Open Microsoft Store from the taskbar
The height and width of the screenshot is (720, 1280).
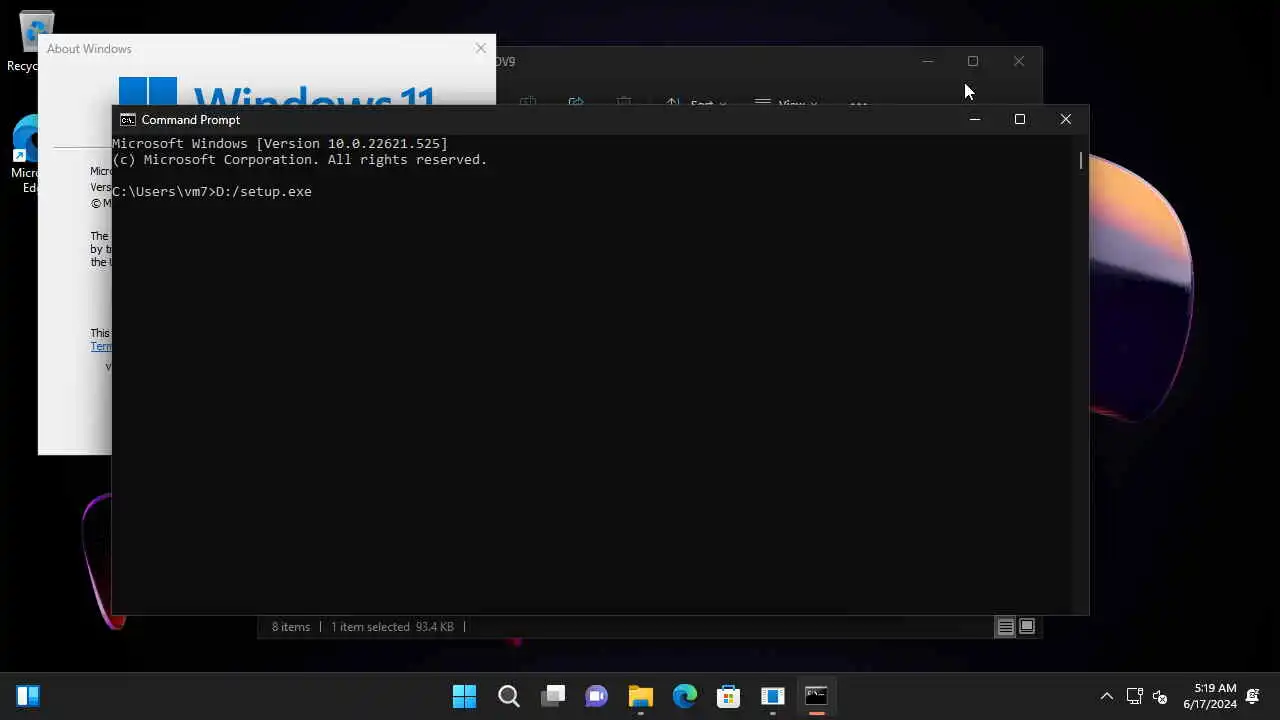[729, 696]
